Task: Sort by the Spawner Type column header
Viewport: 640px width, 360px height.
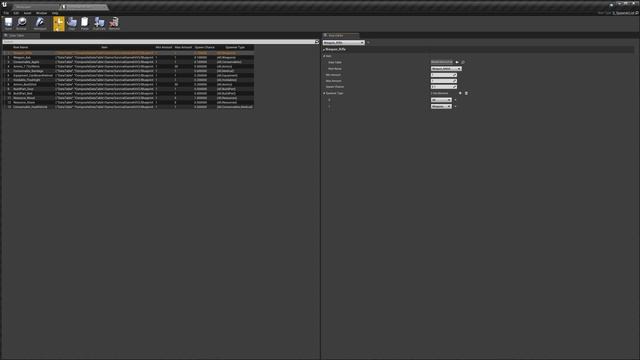Action: [235, 47]
